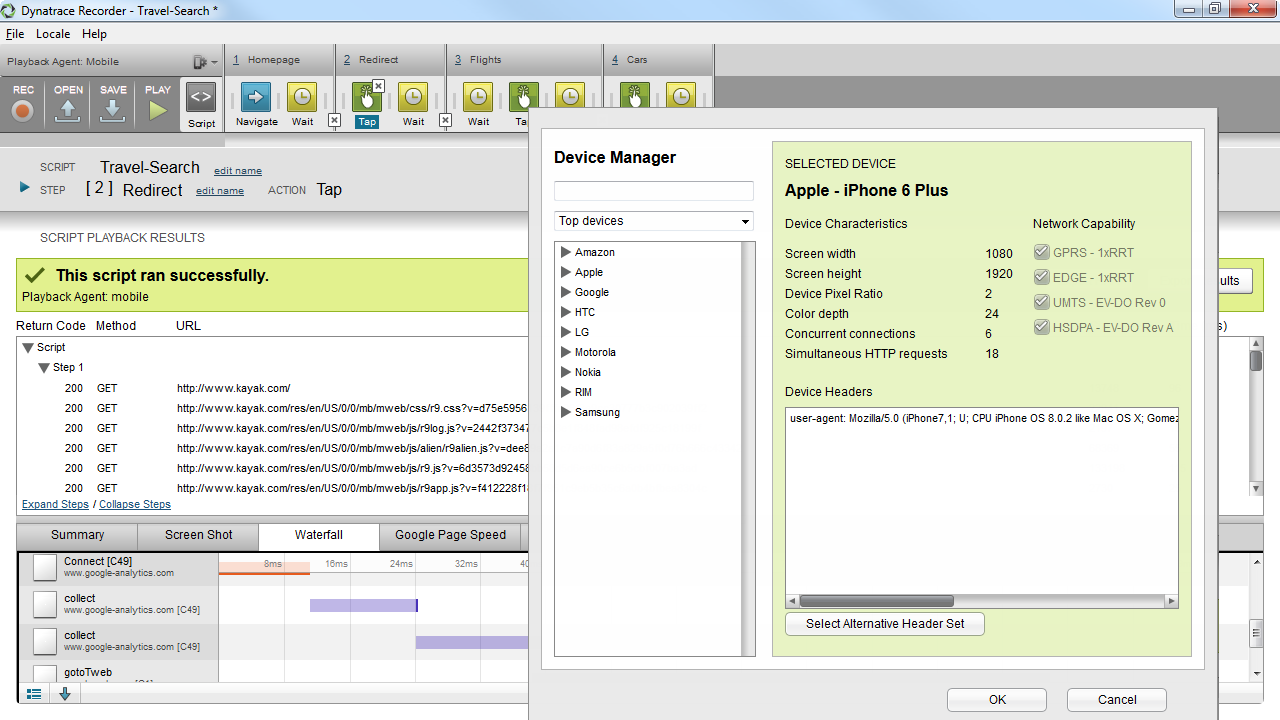This screenshot has height=720, width=1280.
Task: Expand the Samsung device group
Action: (566, 412)
